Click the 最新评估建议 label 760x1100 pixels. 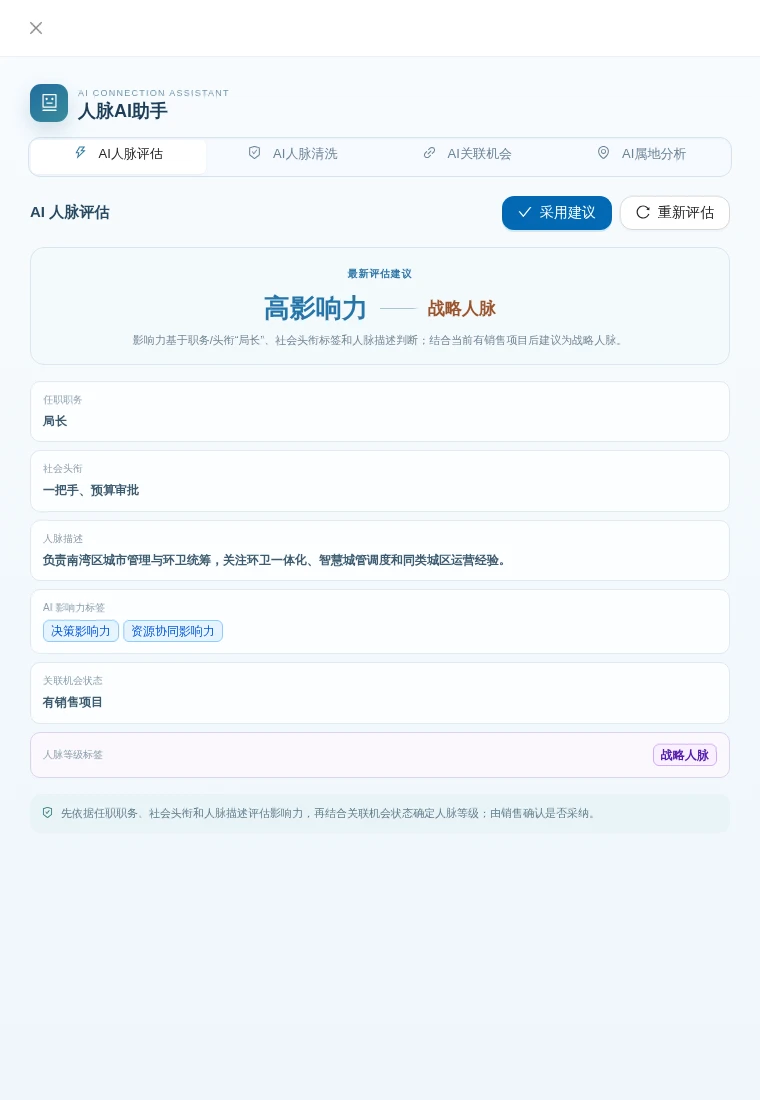pyautogui.click(x=380, y=274)
